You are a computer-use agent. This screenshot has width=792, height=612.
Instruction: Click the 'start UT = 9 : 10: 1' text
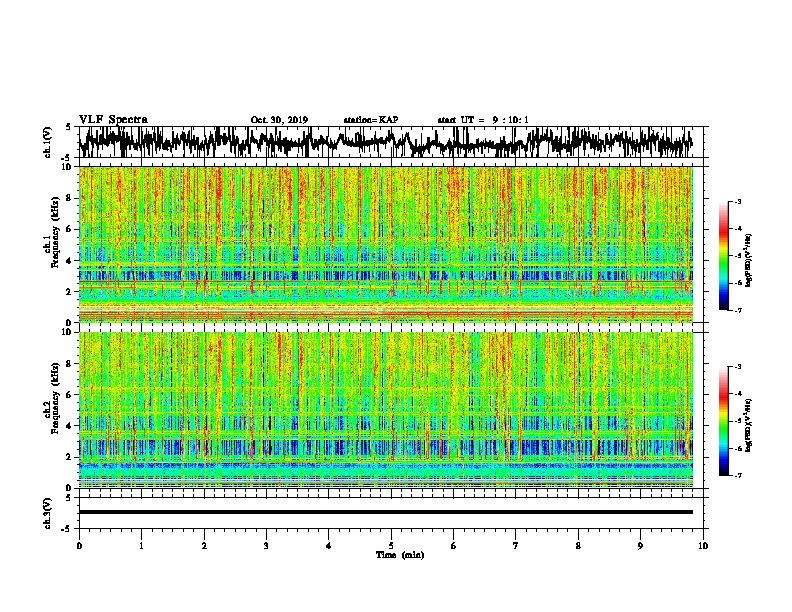point(483,120)
